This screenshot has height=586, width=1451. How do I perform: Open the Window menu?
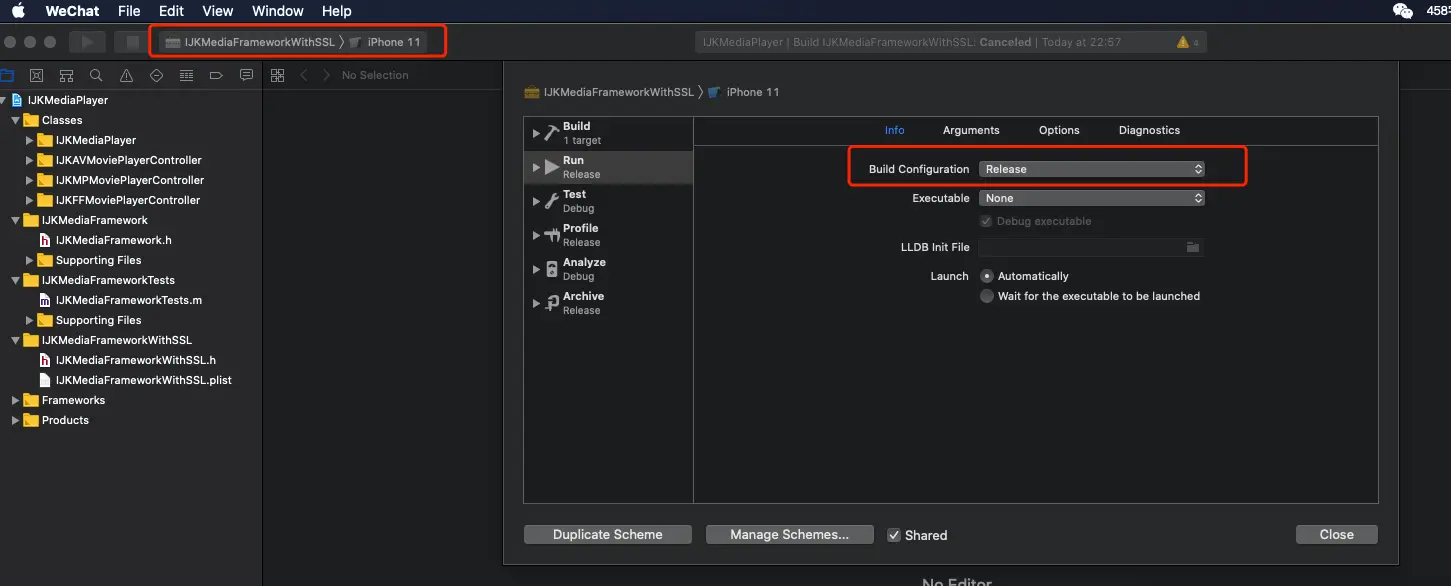tap(278, 11)
